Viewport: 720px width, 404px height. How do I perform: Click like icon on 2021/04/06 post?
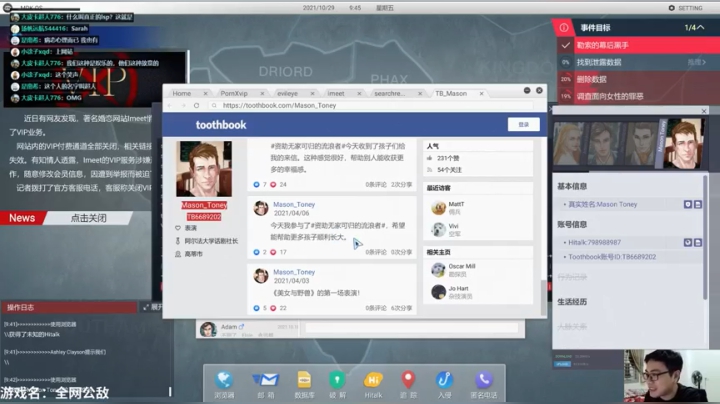256,252
